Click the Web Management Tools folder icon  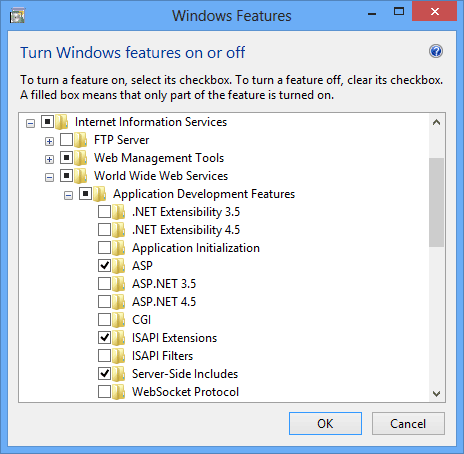(81, 158)
